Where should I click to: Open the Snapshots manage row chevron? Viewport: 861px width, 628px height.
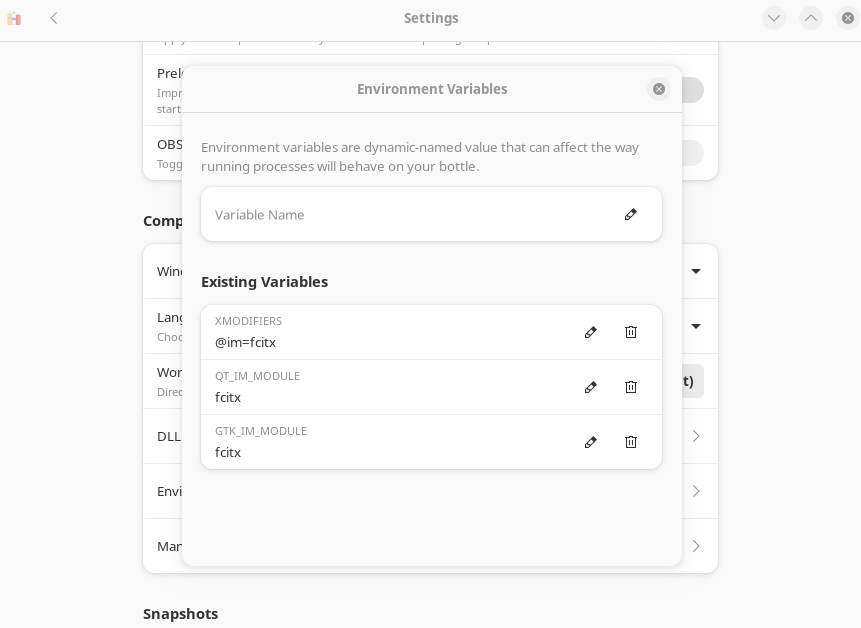[x=696, y=546]
